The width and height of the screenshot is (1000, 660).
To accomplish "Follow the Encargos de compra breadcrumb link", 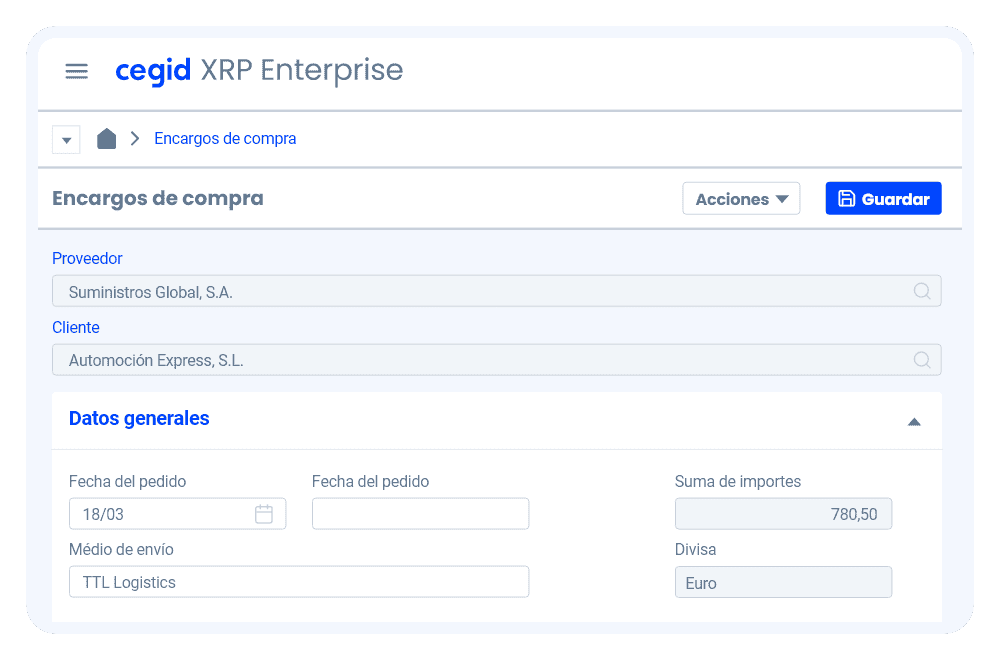I will pos(225,139).
